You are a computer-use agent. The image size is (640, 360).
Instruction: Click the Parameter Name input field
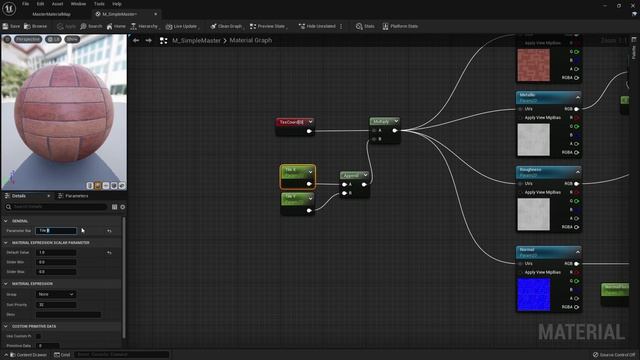tap(56, 231)
